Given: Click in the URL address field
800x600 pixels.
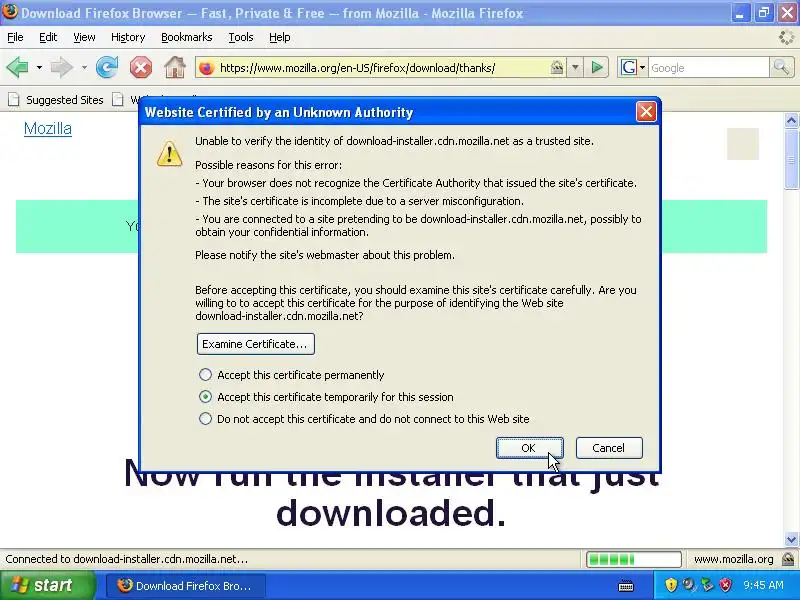Looking at the screenshot, I should point(383,68).
